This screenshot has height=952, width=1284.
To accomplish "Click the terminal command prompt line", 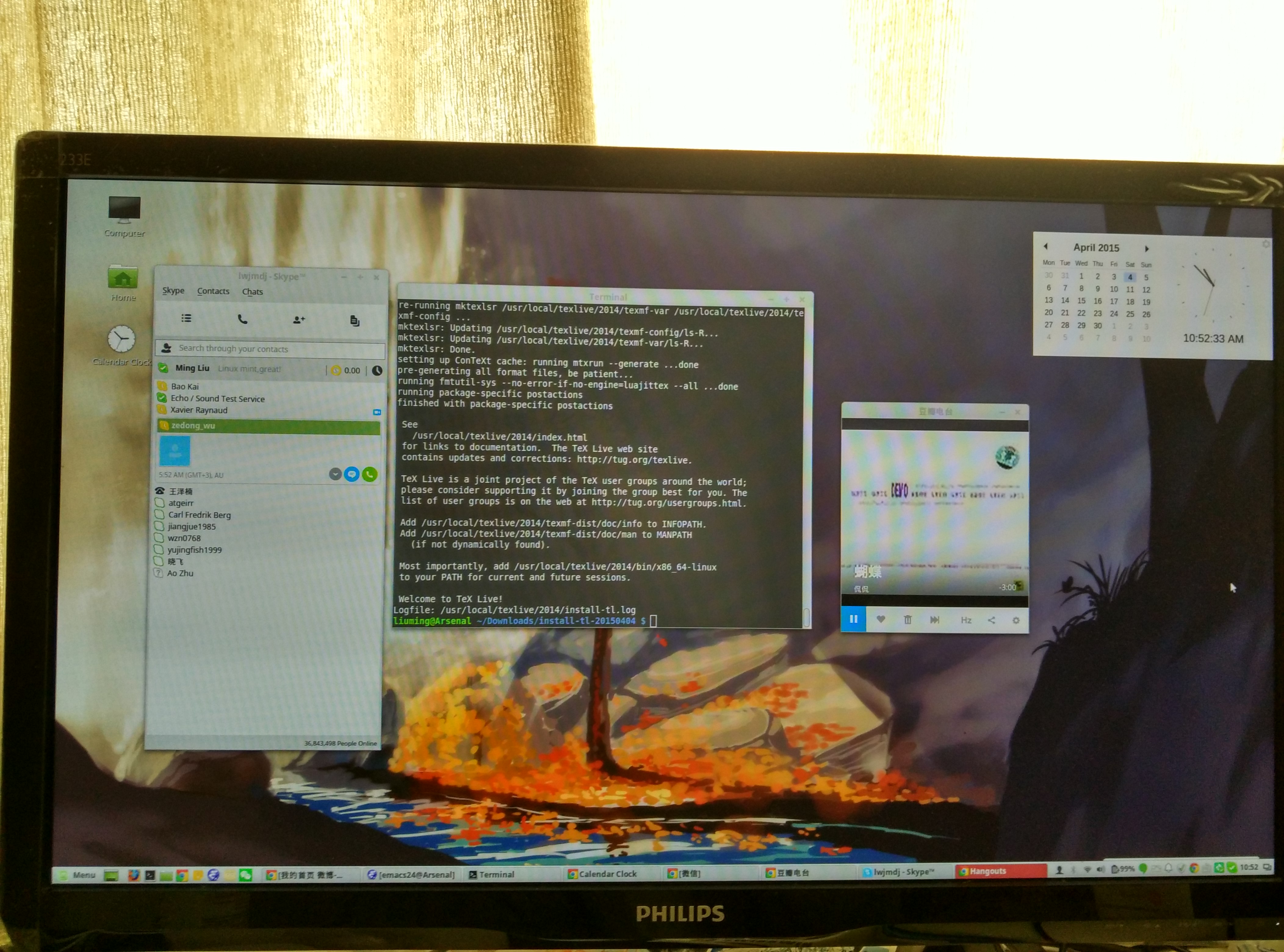I will (x=525, y=621).
